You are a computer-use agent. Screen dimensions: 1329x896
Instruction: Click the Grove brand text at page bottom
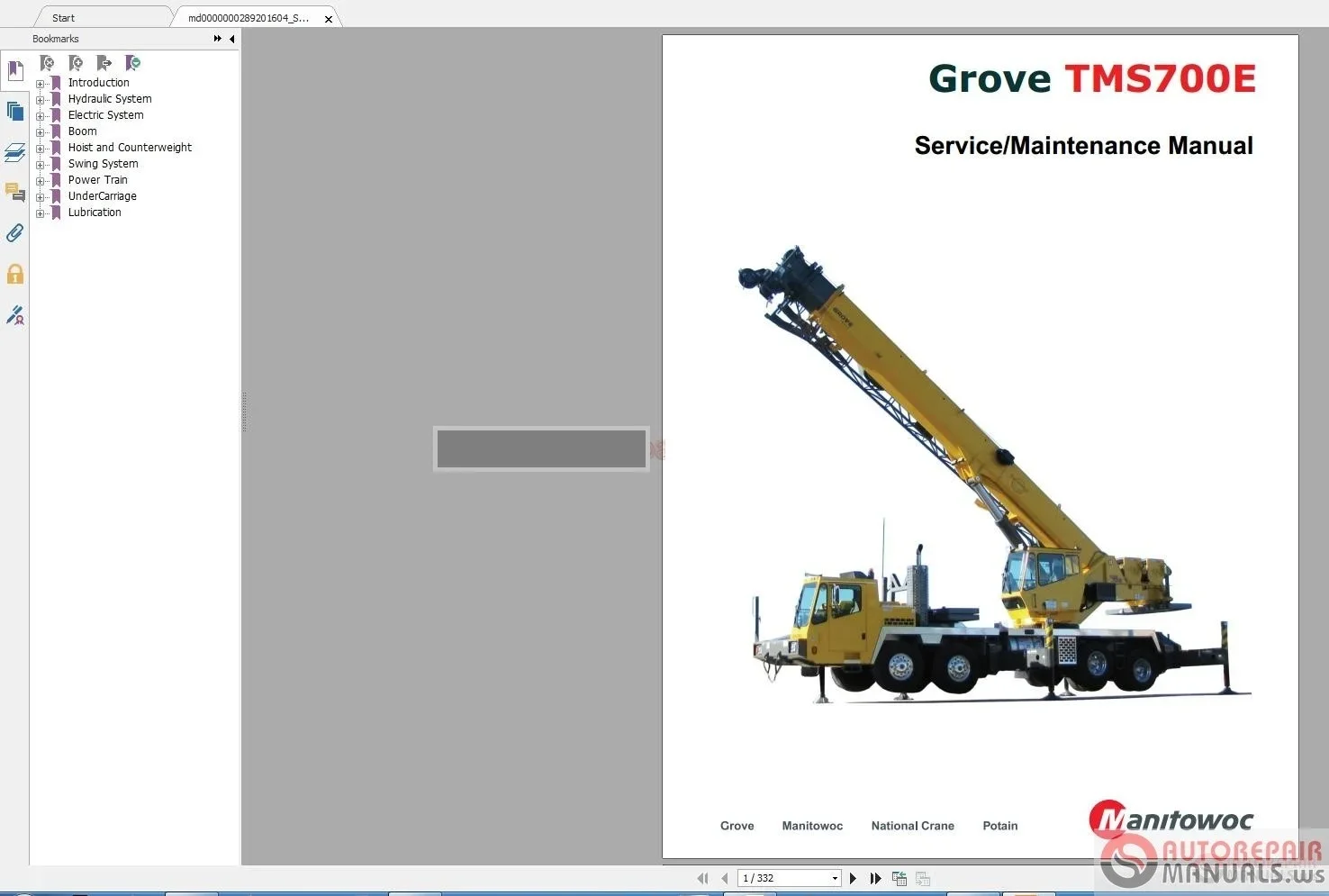pos(737,826)
